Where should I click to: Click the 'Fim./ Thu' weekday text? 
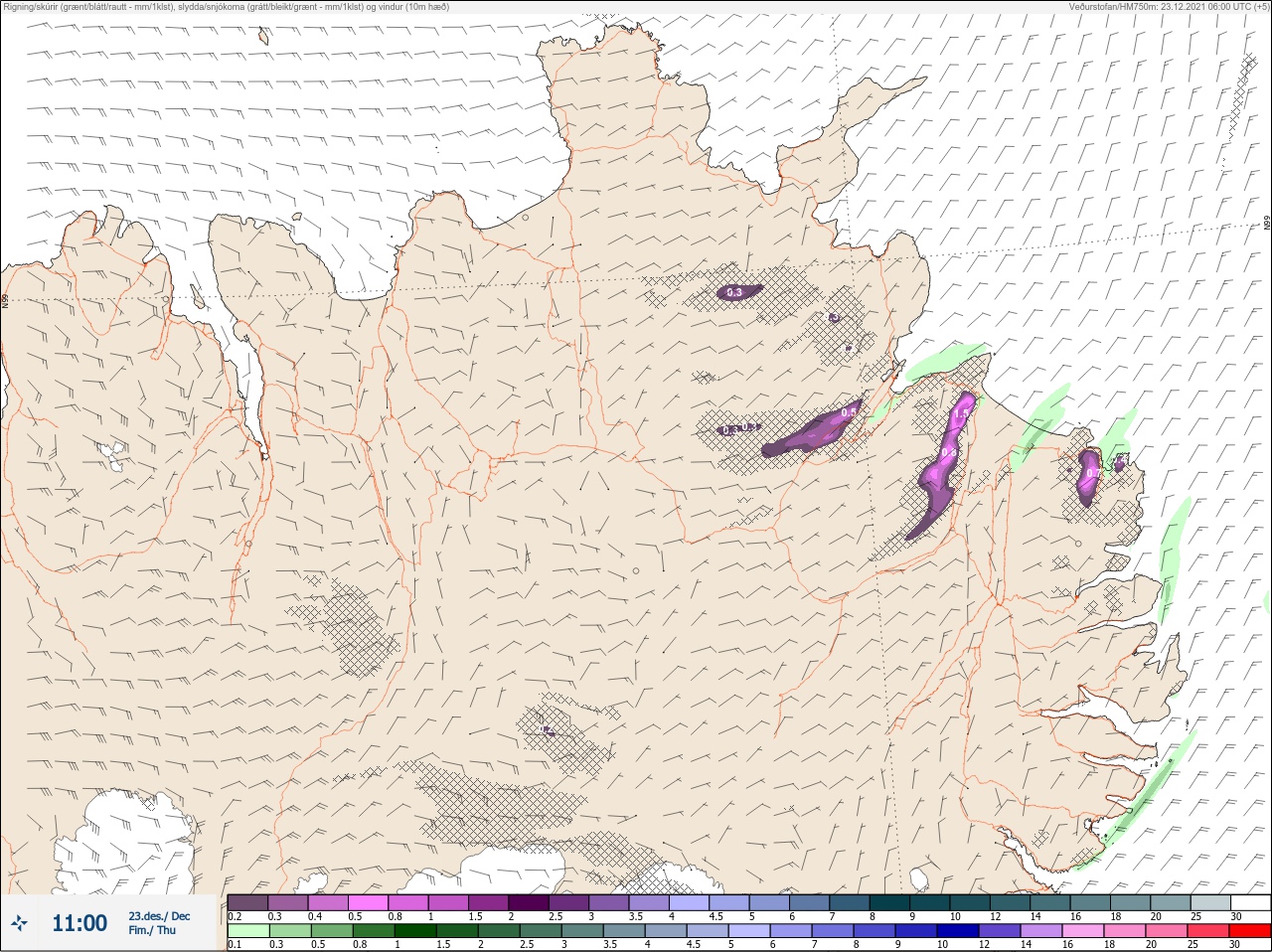[152, 930]
